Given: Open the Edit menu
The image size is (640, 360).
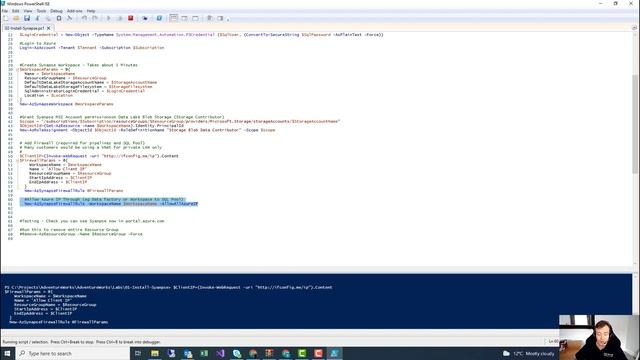Looking at the screenshot, I should point(16,11).
